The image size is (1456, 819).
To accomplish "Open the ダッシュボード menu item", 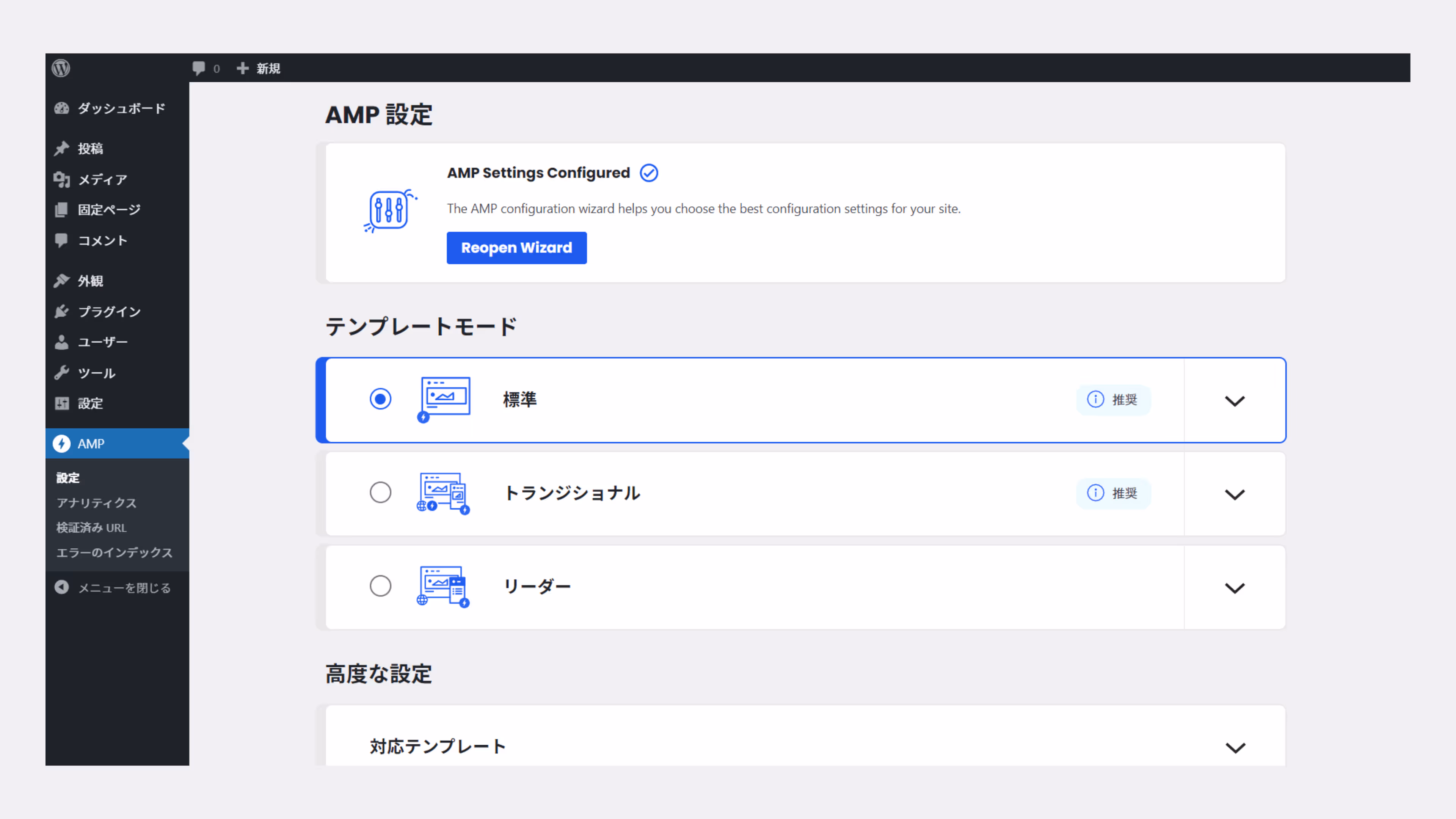I will 117,108.
